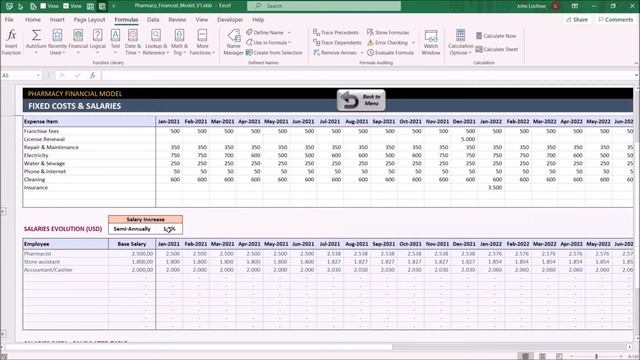Viewport: 640px width, 360px height.
Task: Click the Define Name button
Action: pos(265,32)
